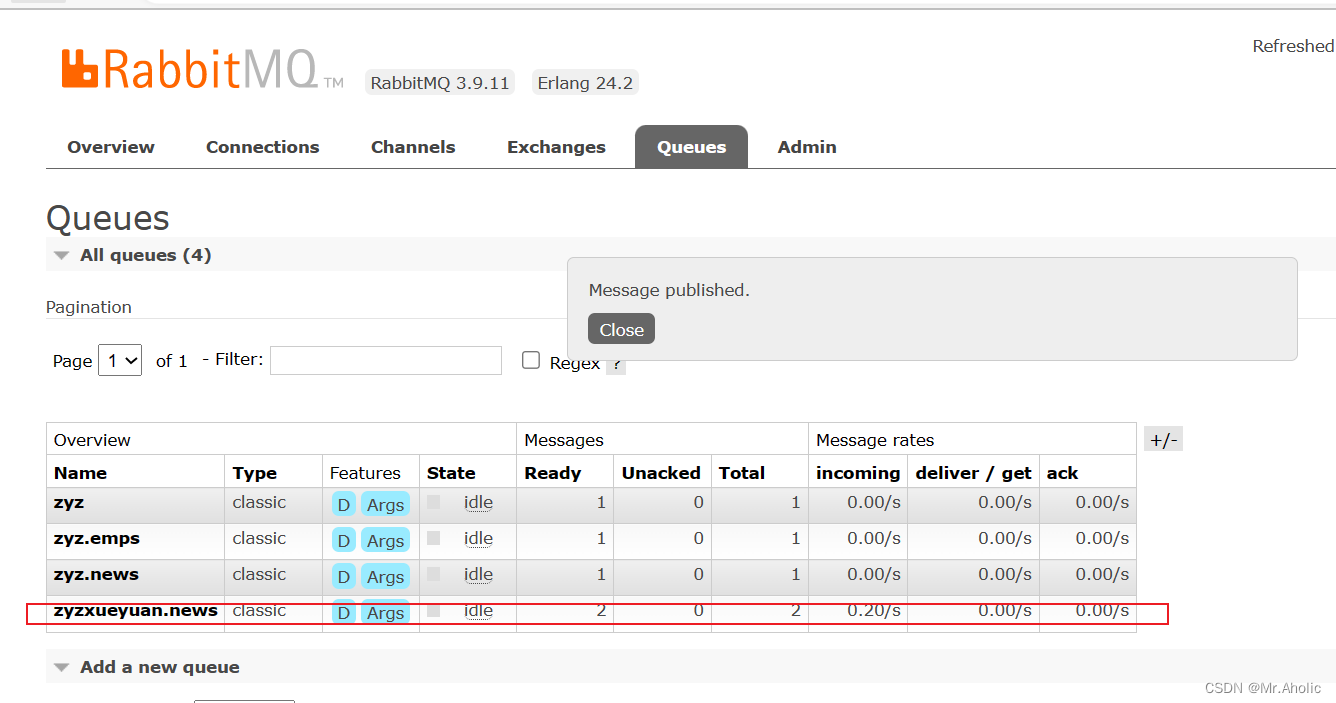Open the Args badge for zyz queue
Viewport: 1336px width, 703px height.
point(385,504)
